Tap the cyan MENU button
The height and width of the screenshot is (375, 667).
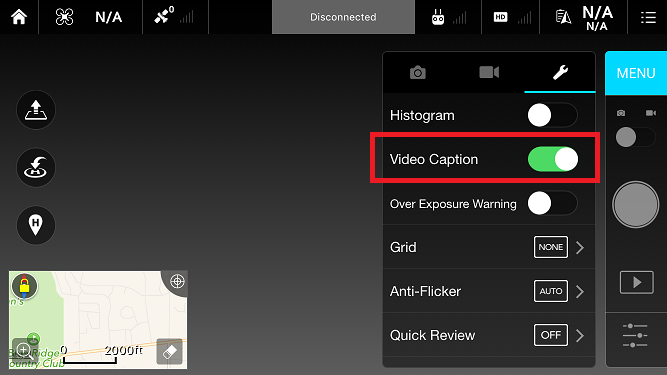(x=636, y=73)
